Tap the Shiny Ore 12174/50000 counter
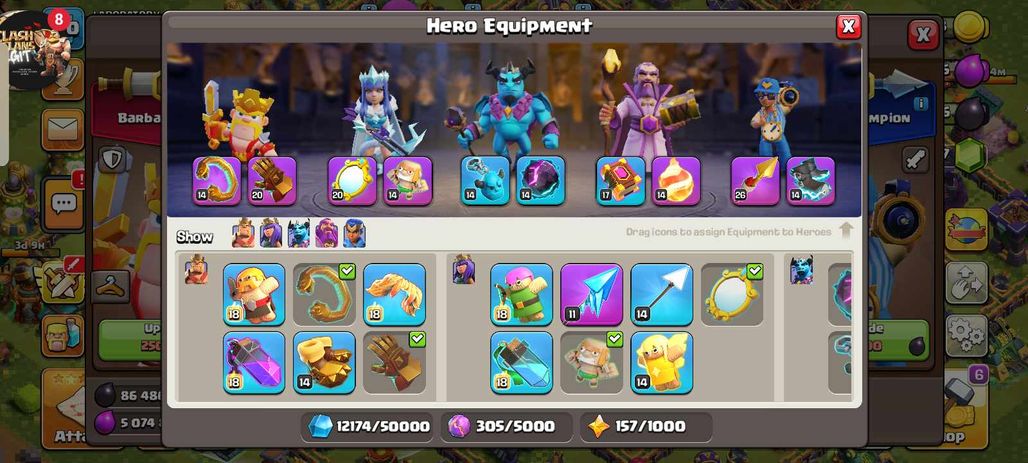 pyautogui.click(x=368, y=426)
